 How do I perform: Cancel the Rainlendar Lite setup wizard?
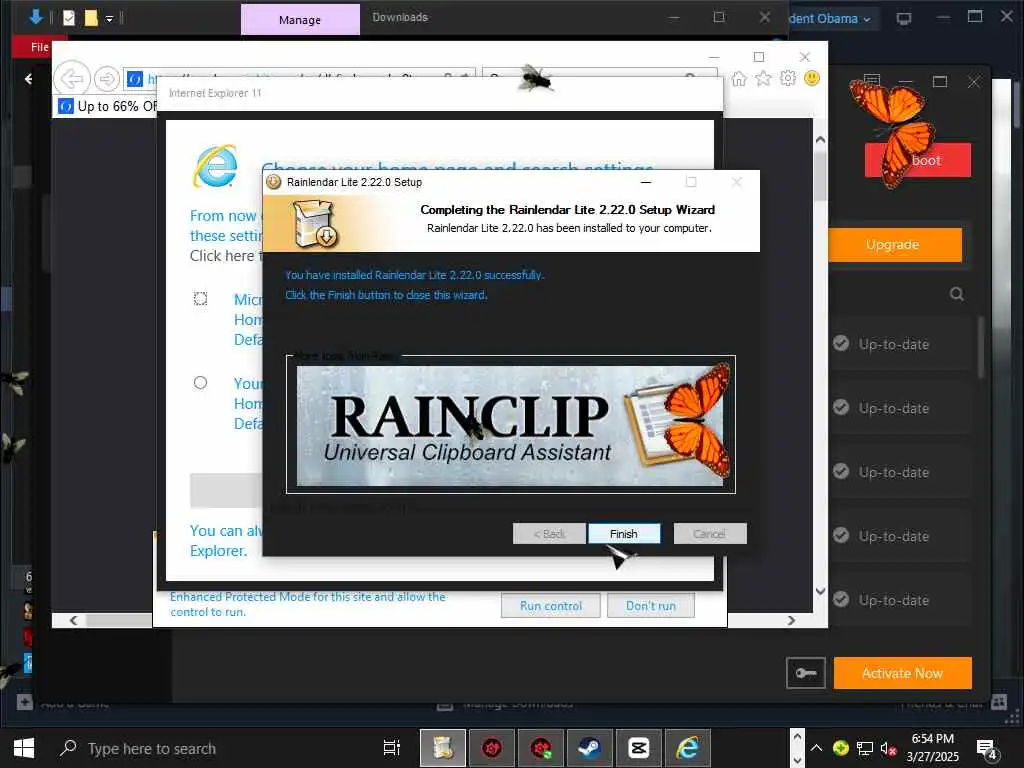(710, 534)
